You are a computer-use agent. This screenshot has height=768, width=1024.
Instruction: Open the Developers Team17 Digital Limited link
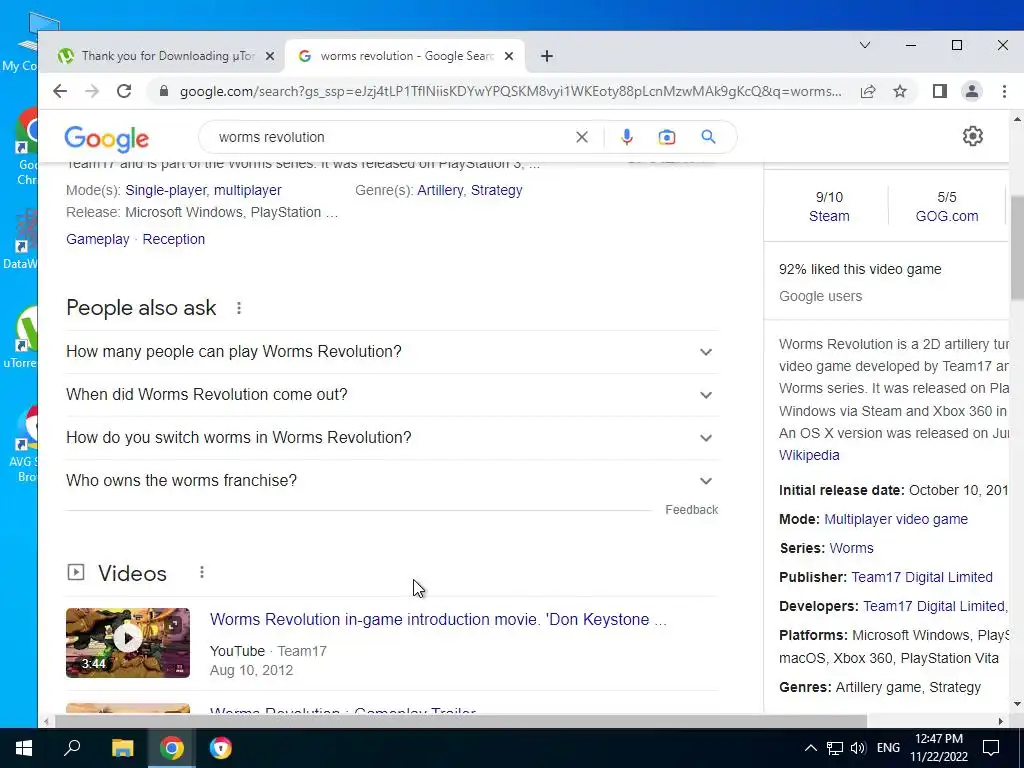pos(935,606)
